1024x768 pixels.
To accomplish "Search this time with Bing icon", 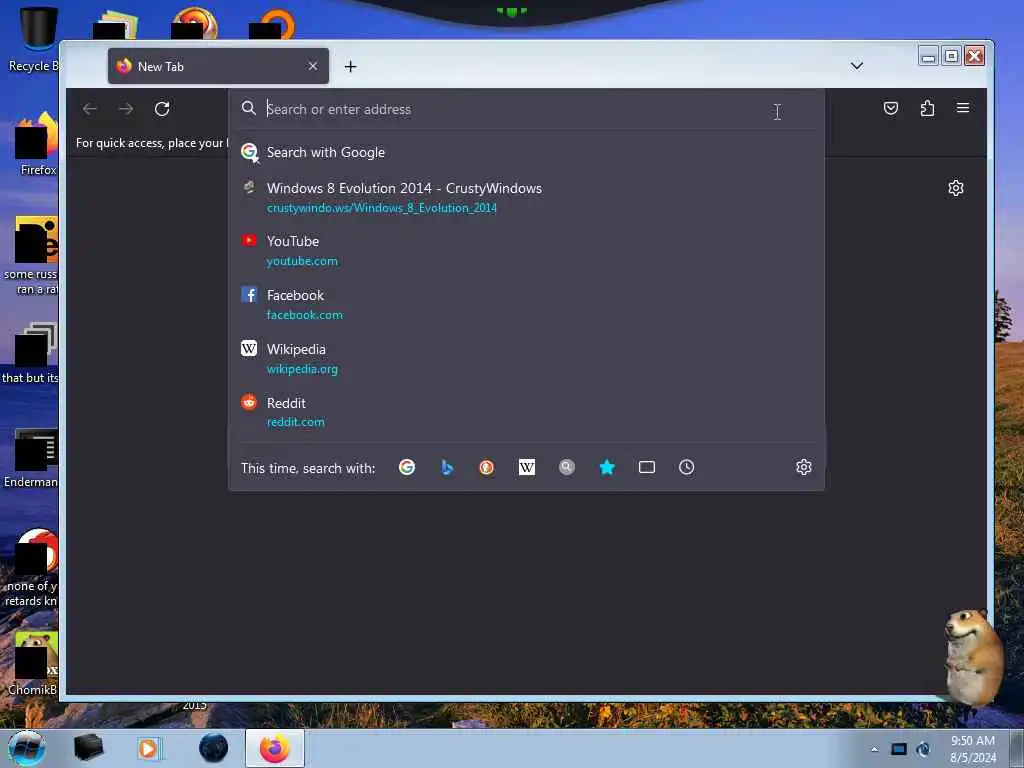I will pos(447,468).
